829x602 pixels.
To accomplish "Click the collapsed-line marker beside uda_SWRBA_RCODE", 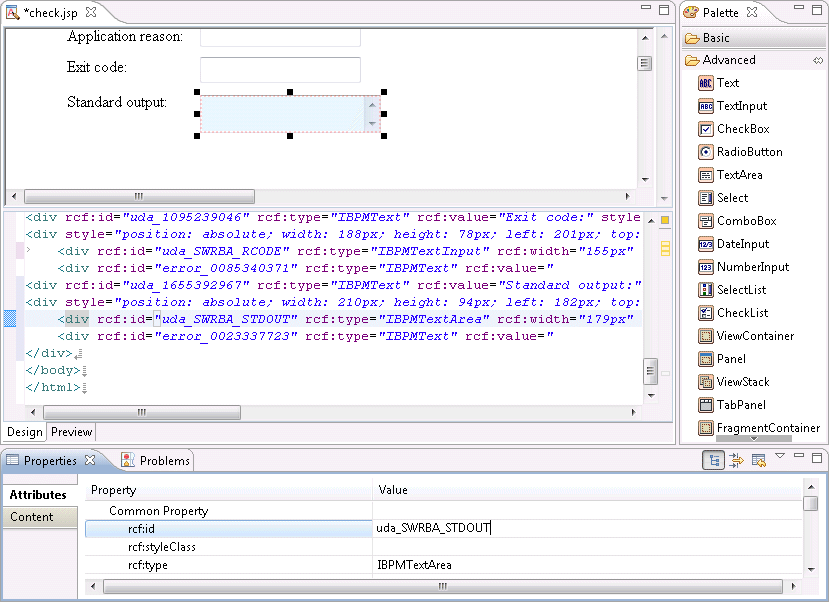I will click(29, 250).
